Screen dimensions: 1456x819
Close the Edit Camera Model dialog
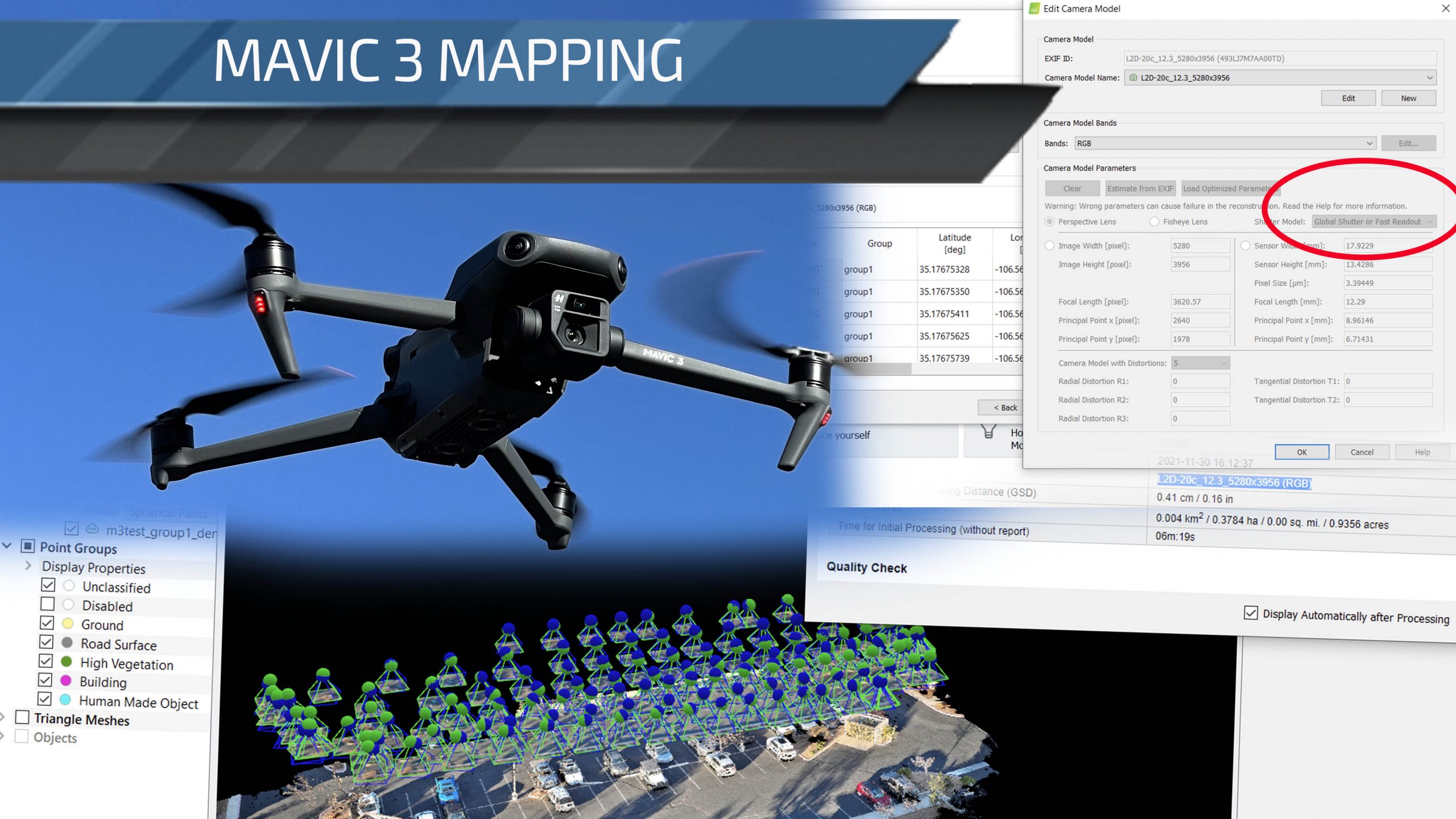coord(1445,9)
